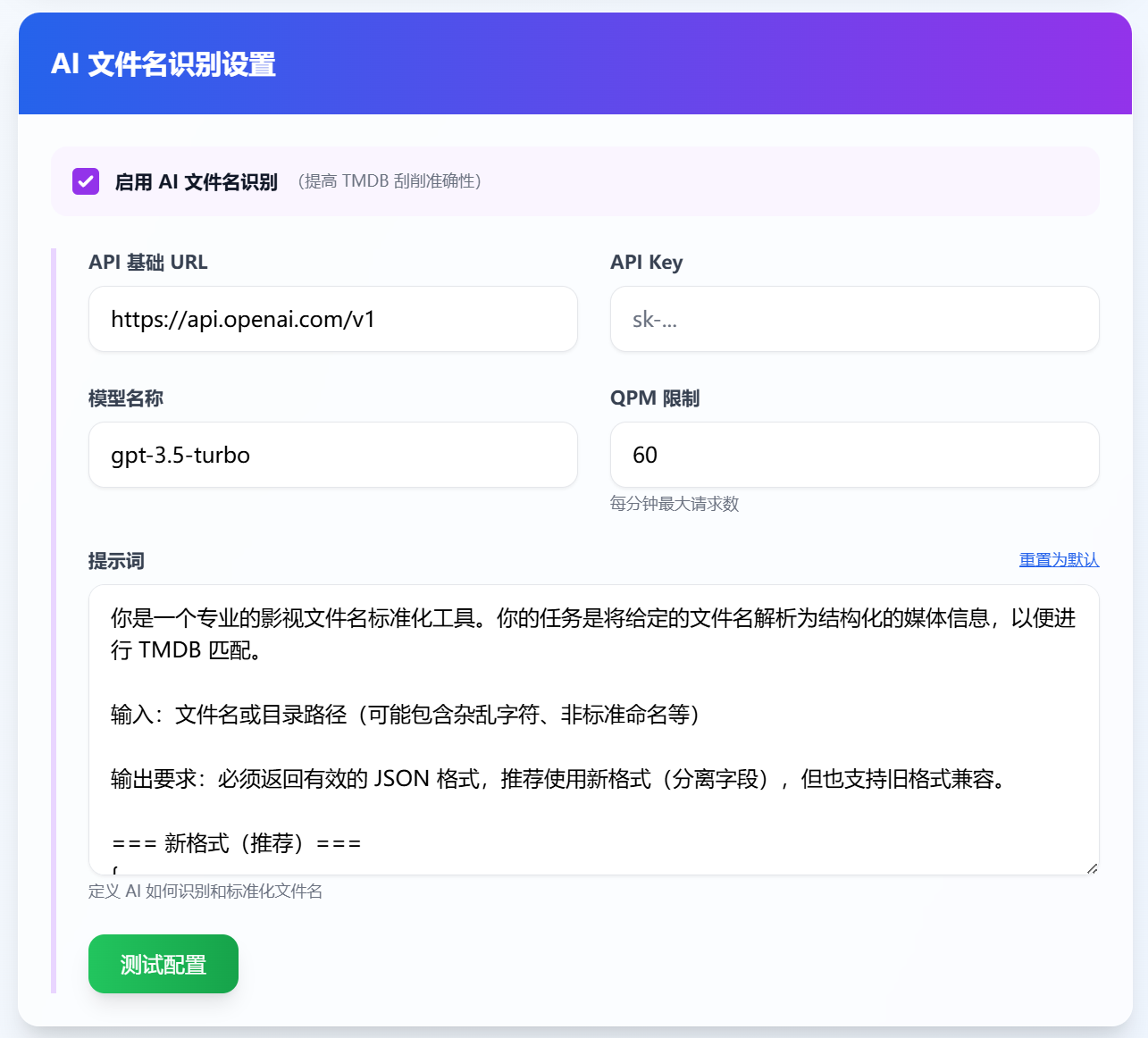Toggle the 启用 AI 文件名识别 checkbox
1148x1038 pixels.
click(86, 181)
